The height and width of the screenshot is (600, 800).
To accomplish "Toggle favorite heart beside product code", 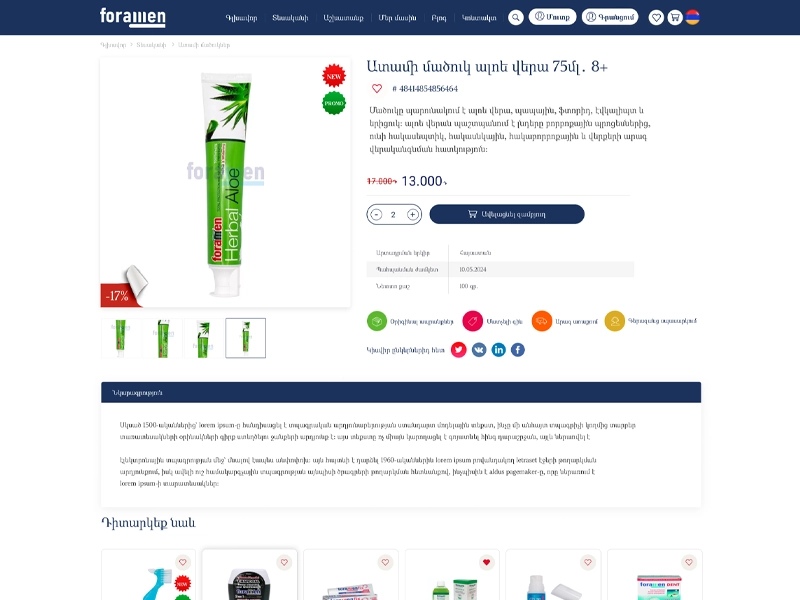I will point(377,88).
